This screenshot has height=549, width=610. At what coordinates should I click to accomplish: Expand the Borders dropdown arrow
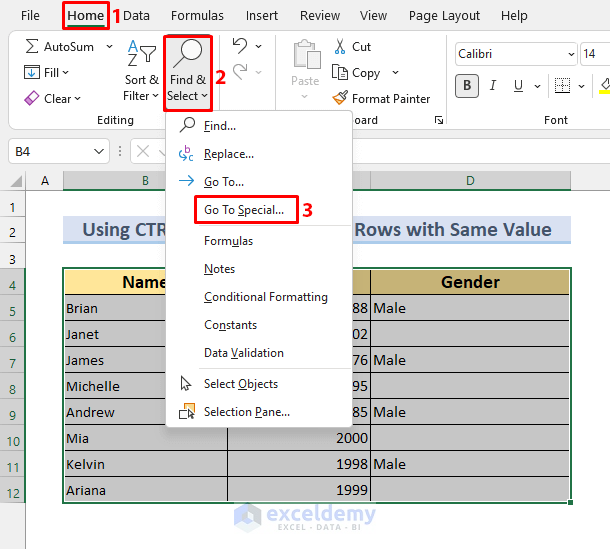pyautogui.click(x=582, y=86)
